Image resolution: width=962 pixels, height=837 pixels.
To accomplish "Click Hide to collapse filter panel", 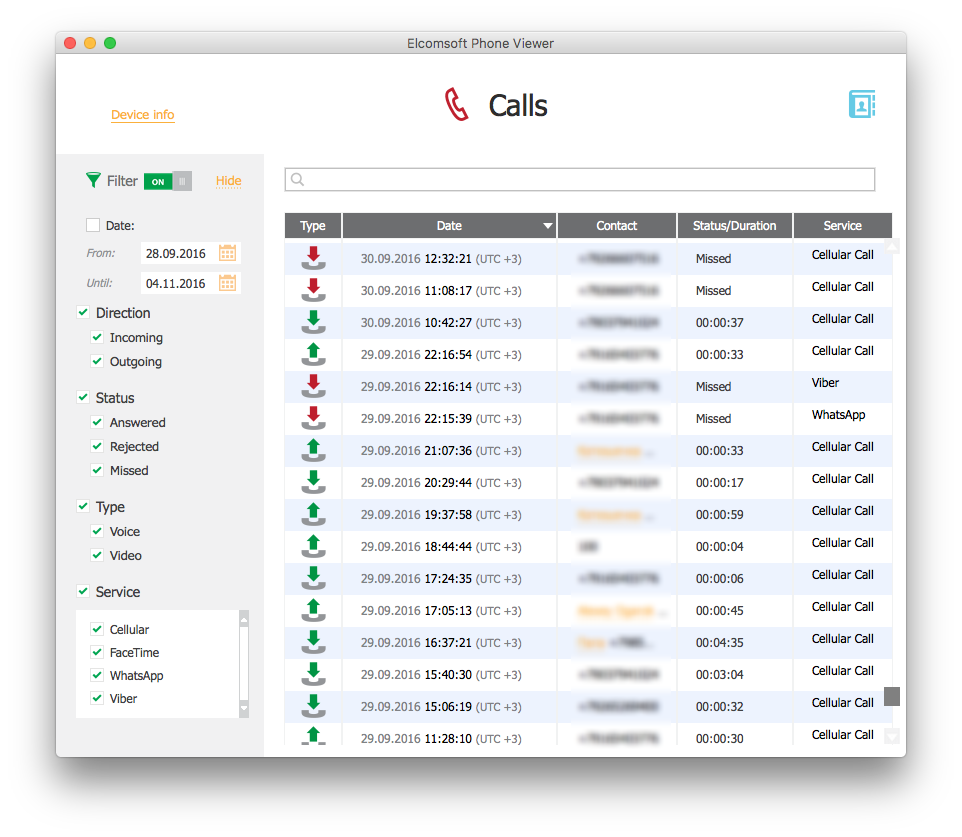I will 228,181.
